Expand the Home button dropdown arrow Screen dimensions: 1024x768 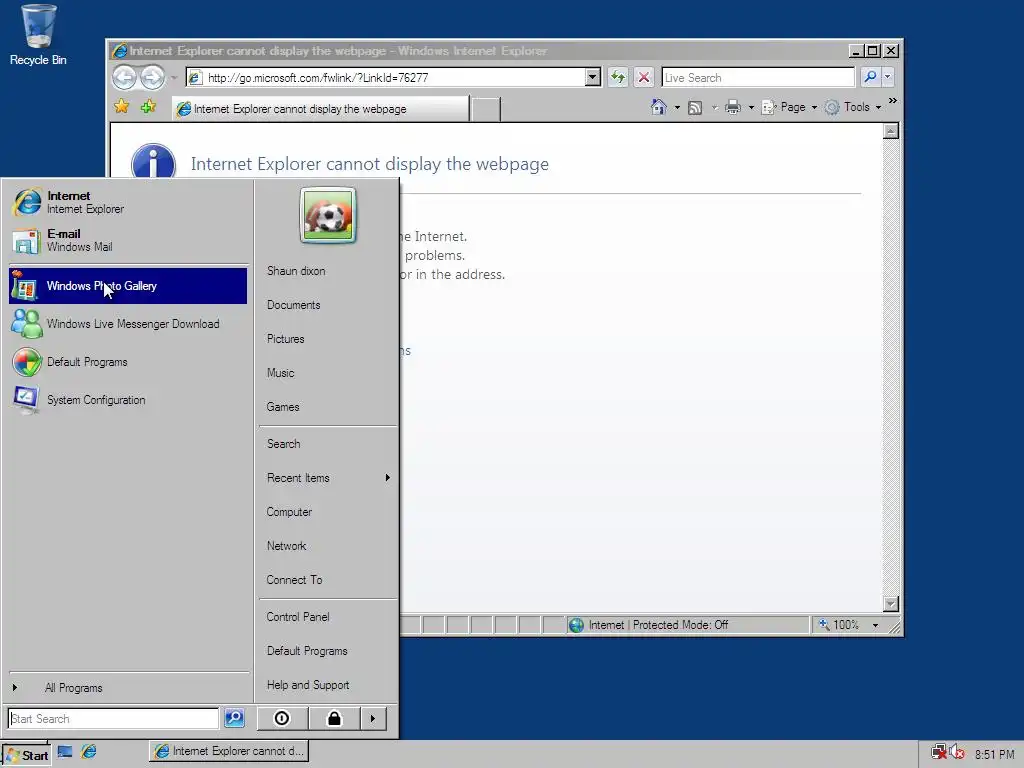[677, 108]
